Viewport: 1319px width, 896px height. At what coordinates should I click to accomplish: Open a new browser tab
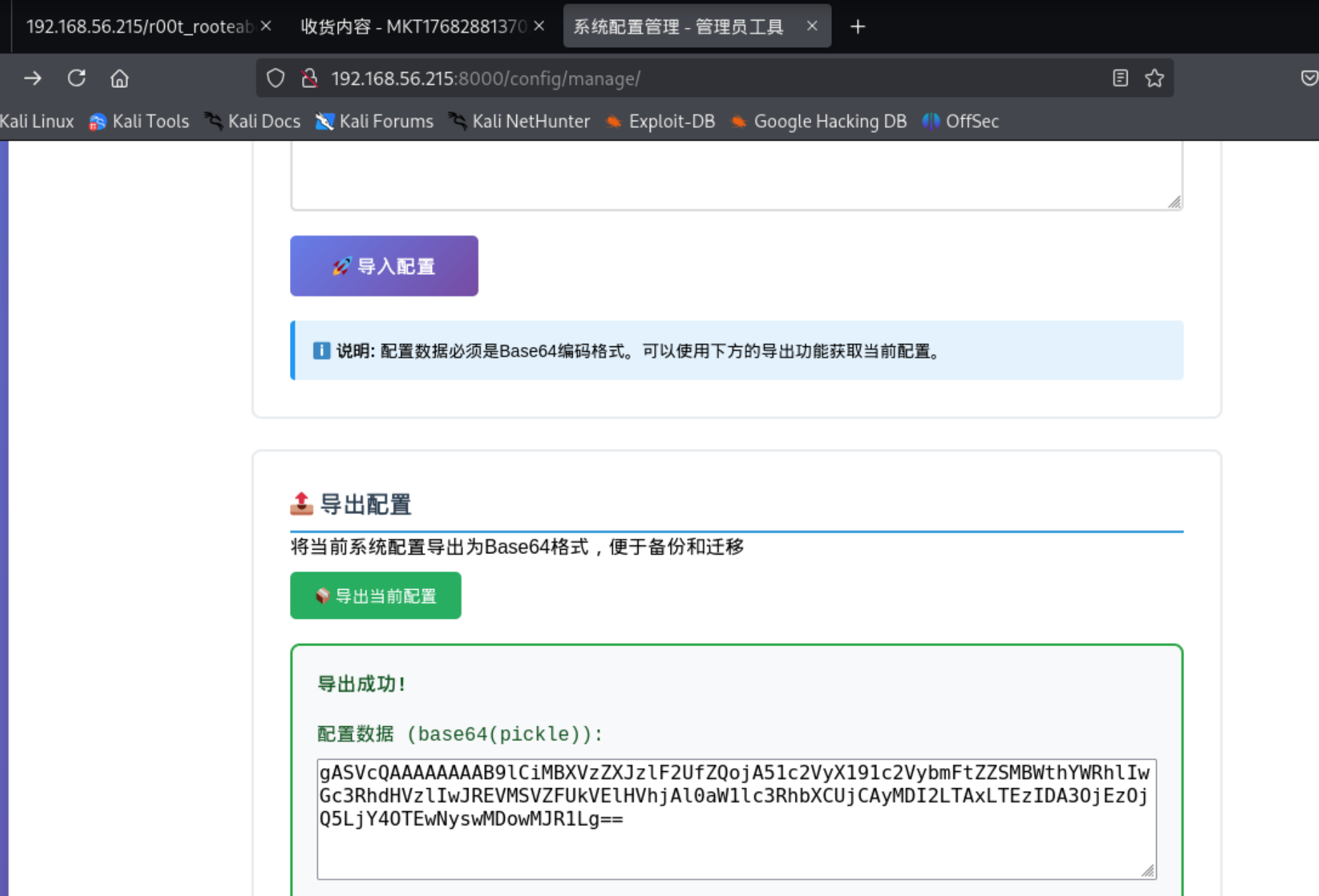(x=858, y=26)
